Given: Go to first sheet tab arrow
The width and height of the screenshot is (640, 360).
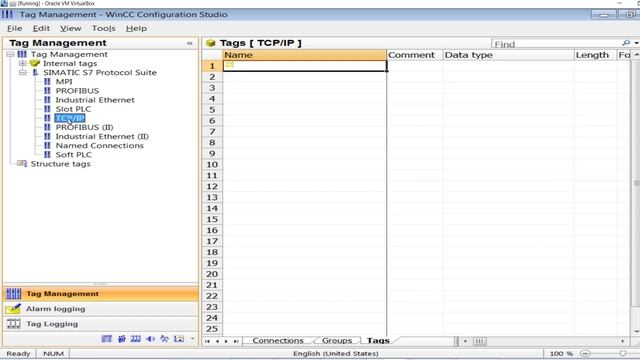Looking at the screenshot, I should pyautogui.click(x=207, y=341).
